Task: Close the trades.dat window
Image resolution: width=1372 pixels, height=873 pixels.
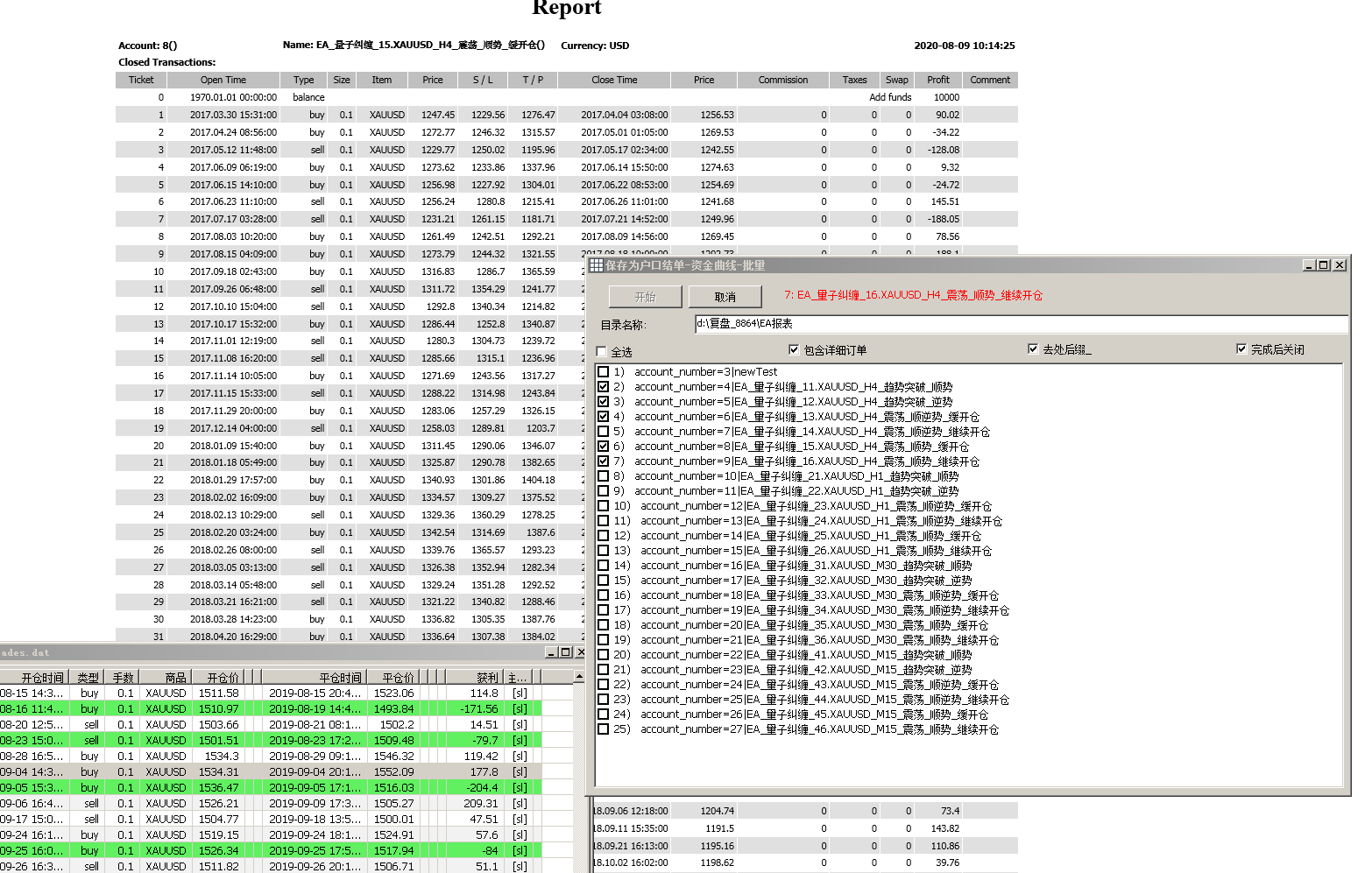Action: tap(580, 652)
